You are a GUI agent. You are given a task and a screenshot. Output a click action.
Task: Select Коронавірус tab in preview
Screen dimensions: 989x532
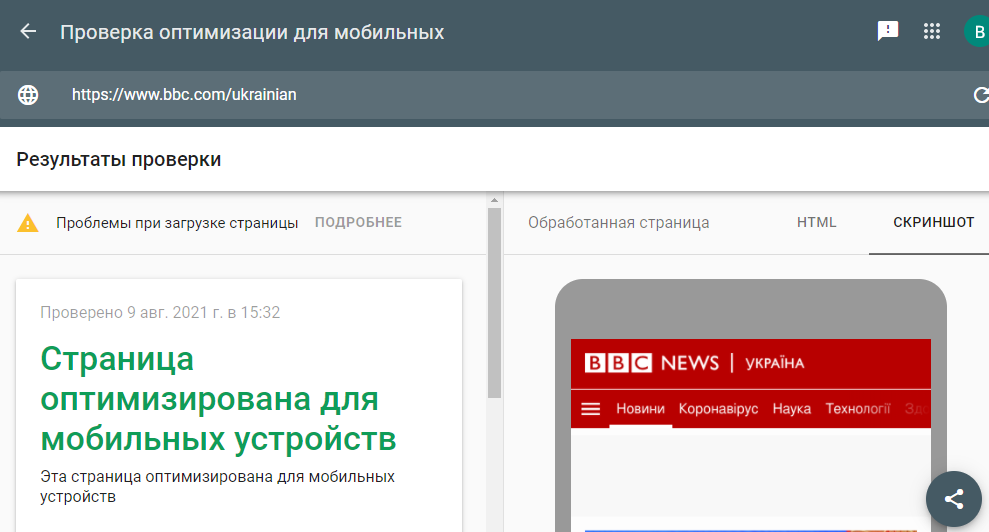click(718, 409)
